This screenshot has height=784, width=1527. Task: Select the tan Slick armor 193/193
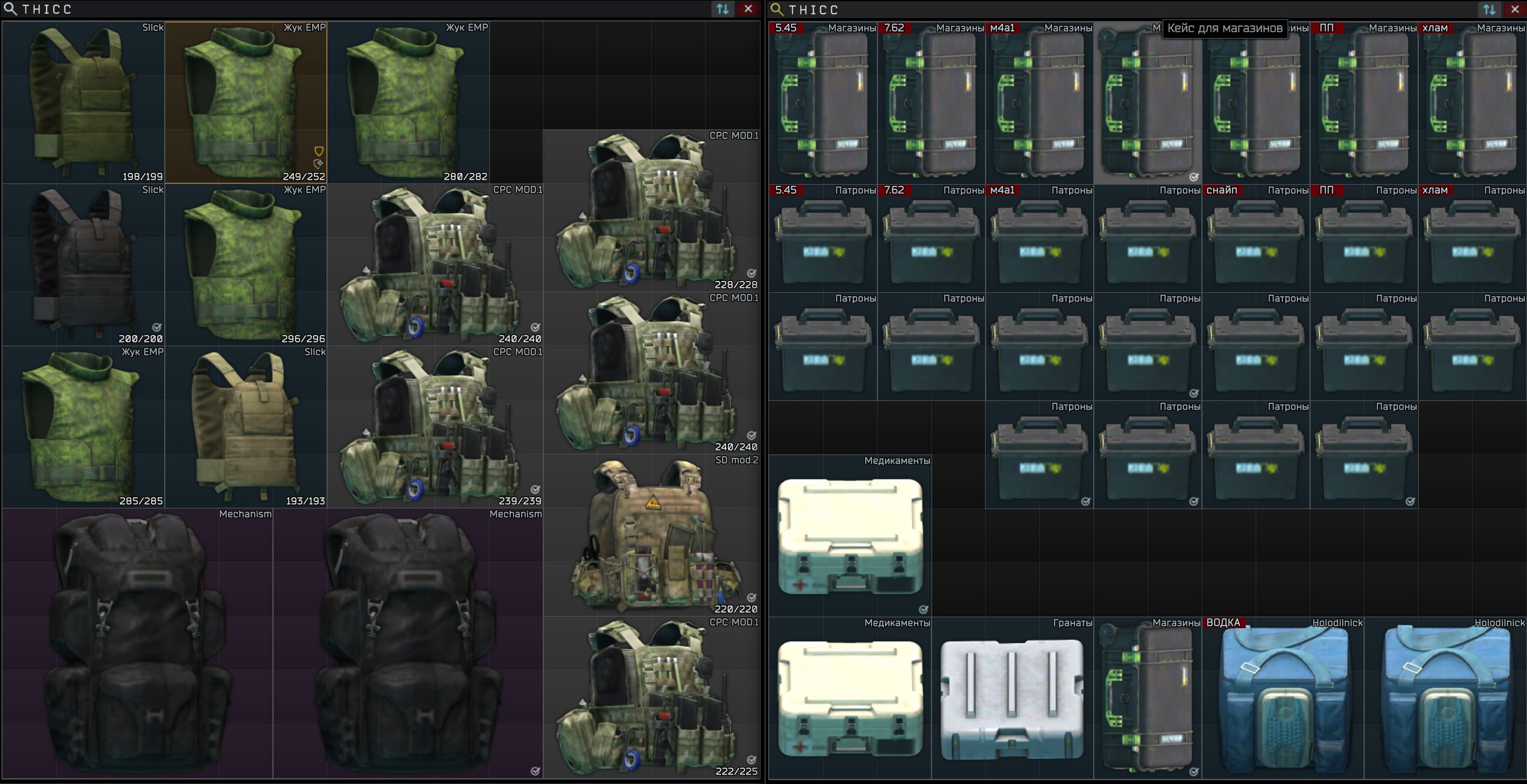245,427
